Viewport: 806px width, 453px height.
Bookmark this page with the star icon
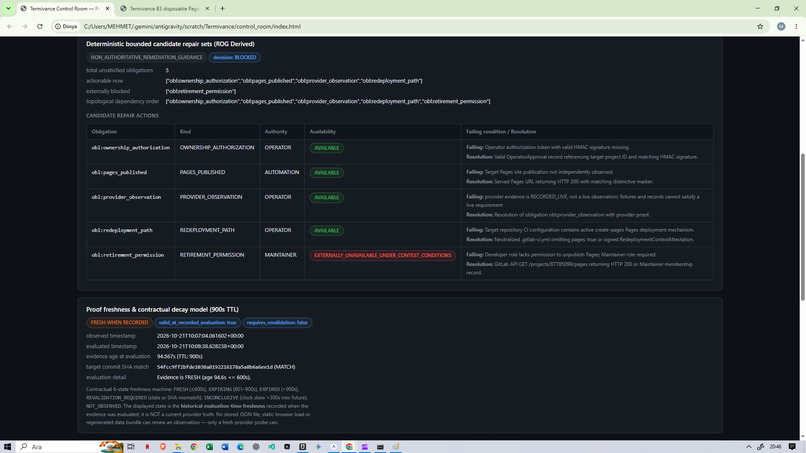point(760,26)
